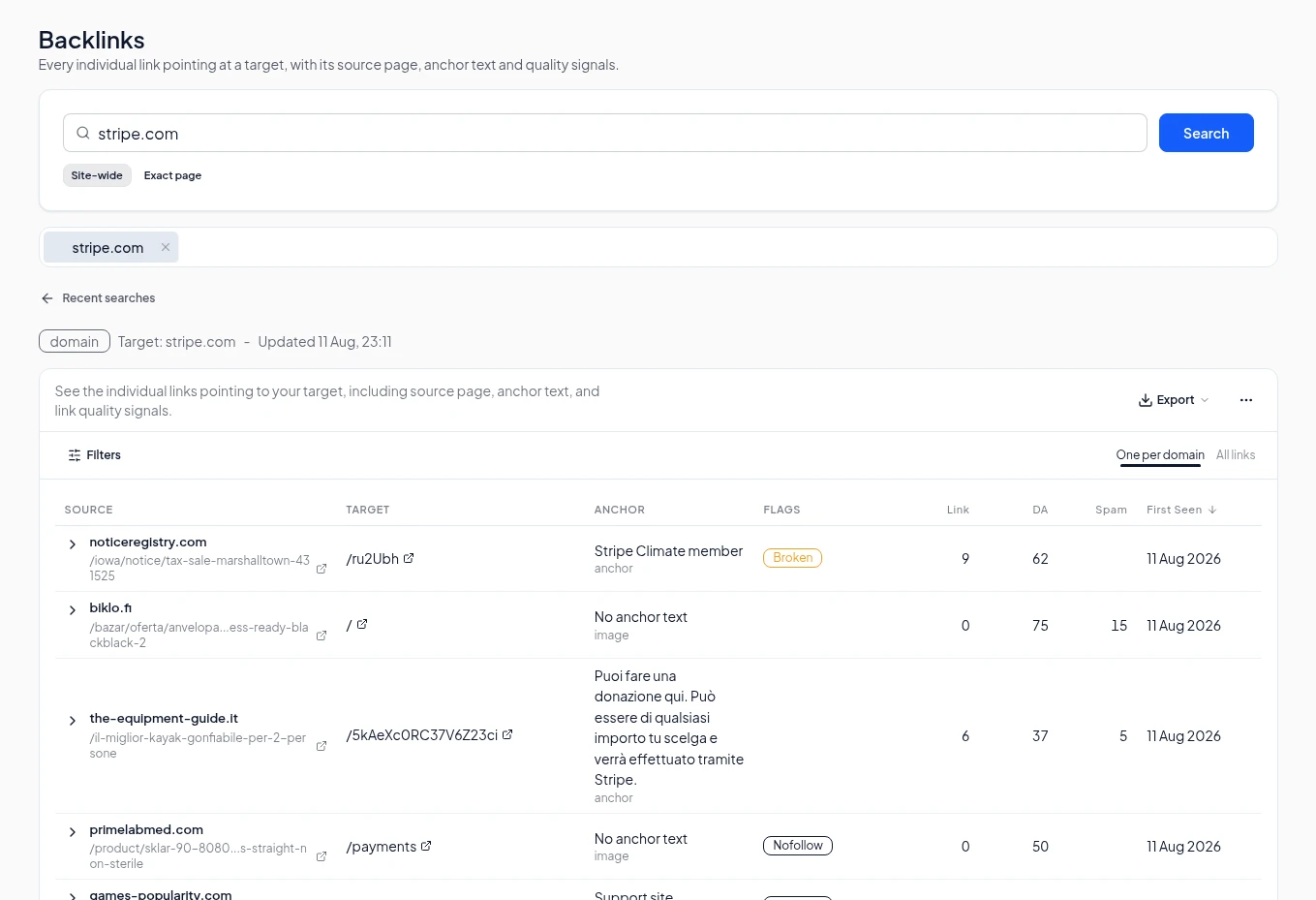This screenshot has height=900, width=1316.
Task: Click DA value 62 for noticeregistry.com
Action: pos(1040,559)
